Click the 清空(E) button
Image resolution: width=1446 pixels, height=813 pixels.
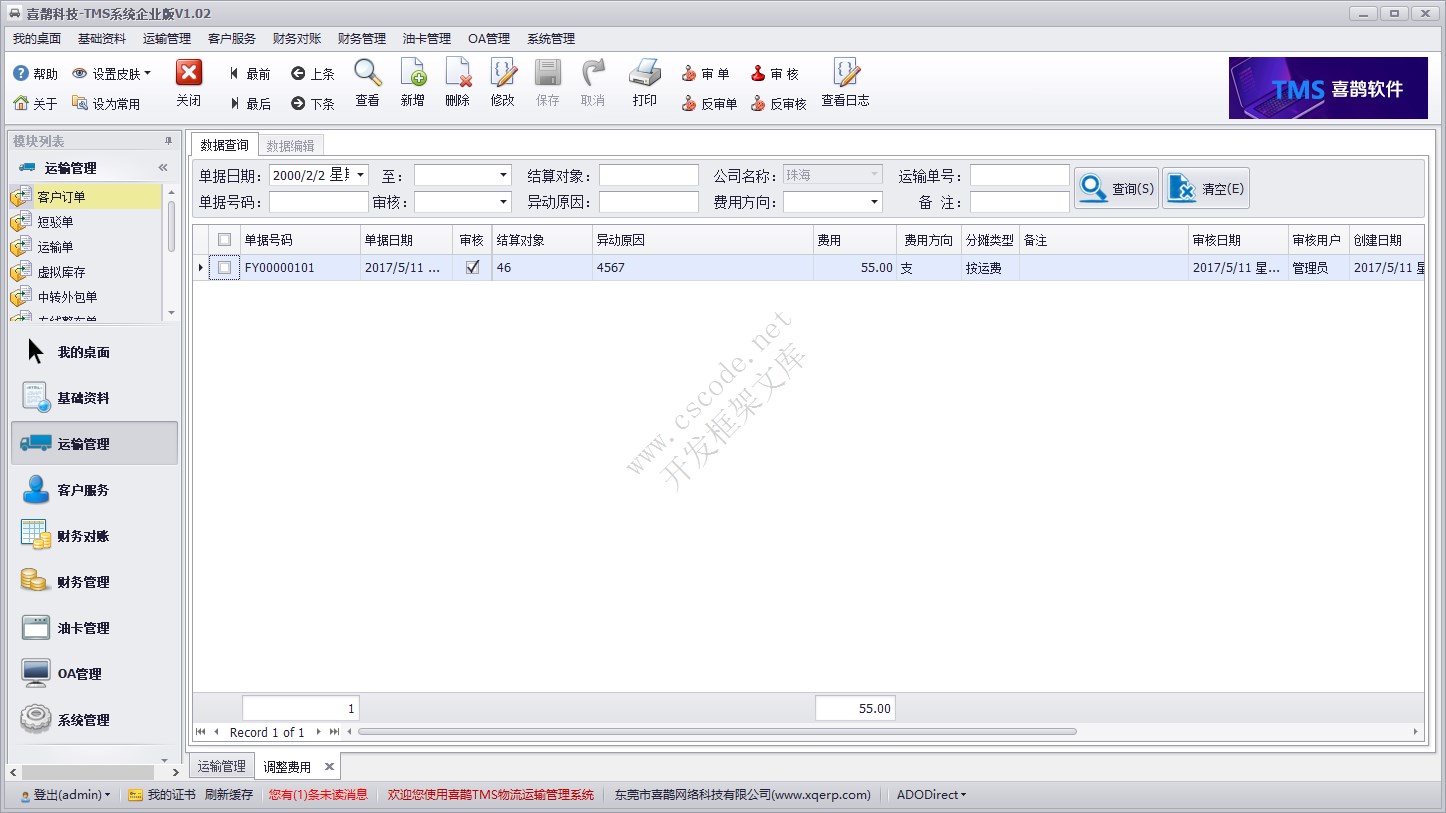[1206, 188]
